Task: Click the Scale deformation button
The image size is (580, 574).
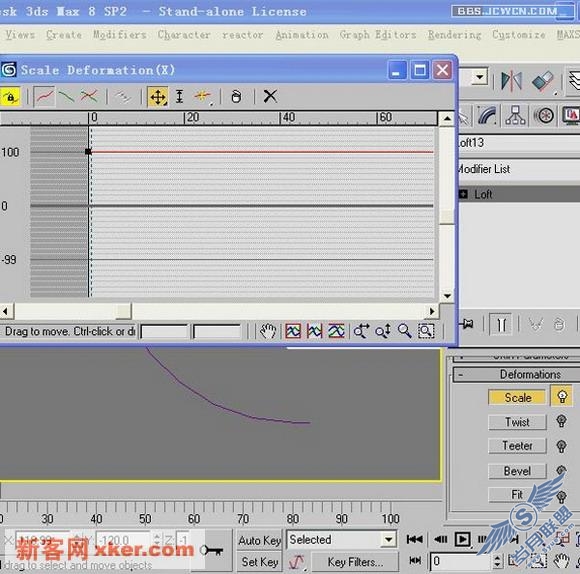Action: coord(517,397)
